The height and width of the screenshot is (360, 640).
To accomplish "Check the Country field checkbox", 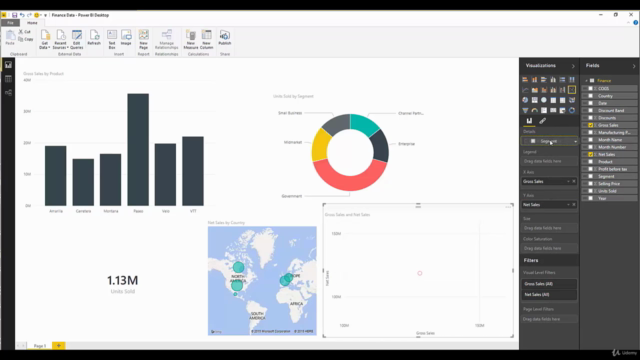I will (x=590, y=96).
